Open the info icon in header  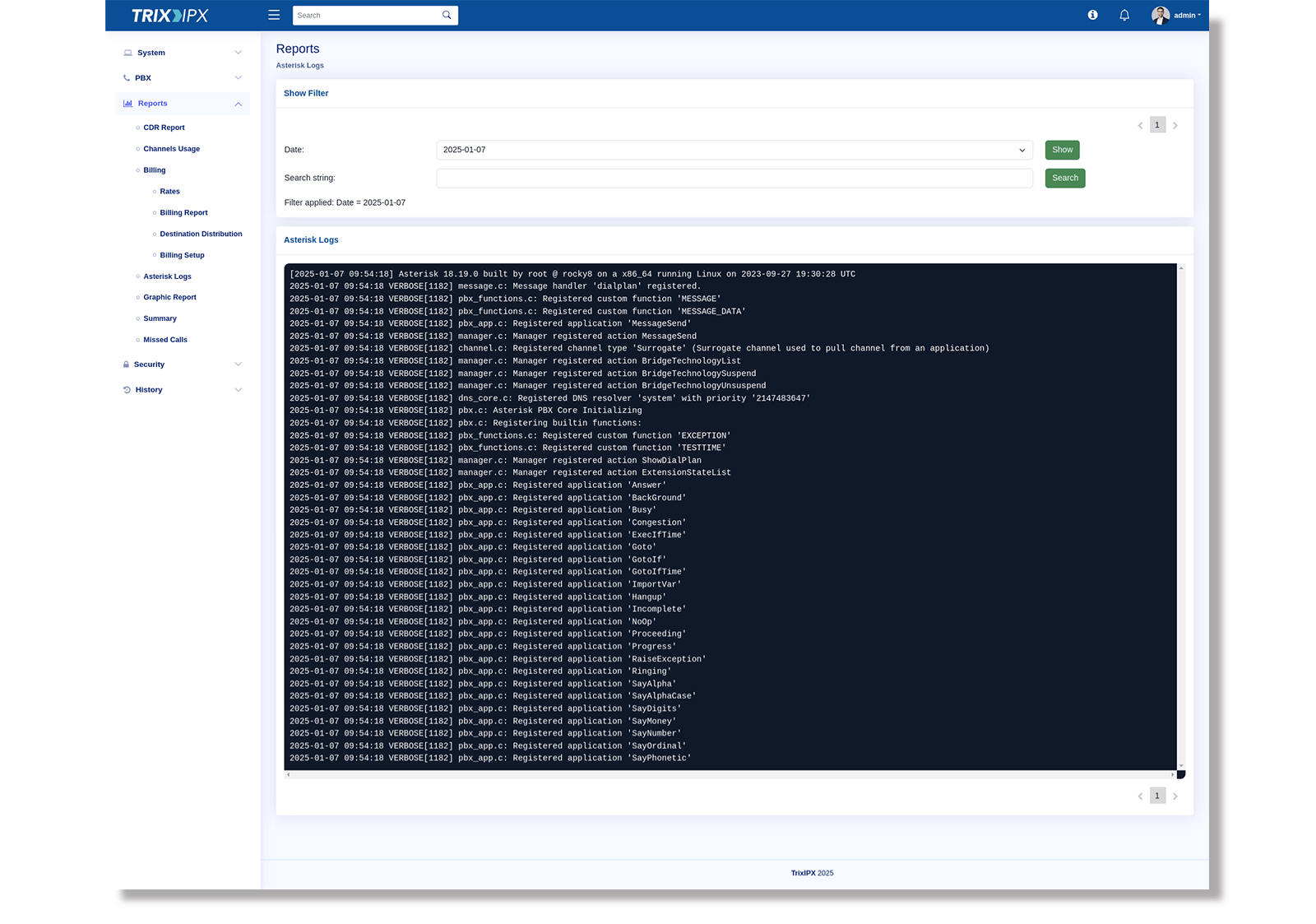(x=1092, y=15)
